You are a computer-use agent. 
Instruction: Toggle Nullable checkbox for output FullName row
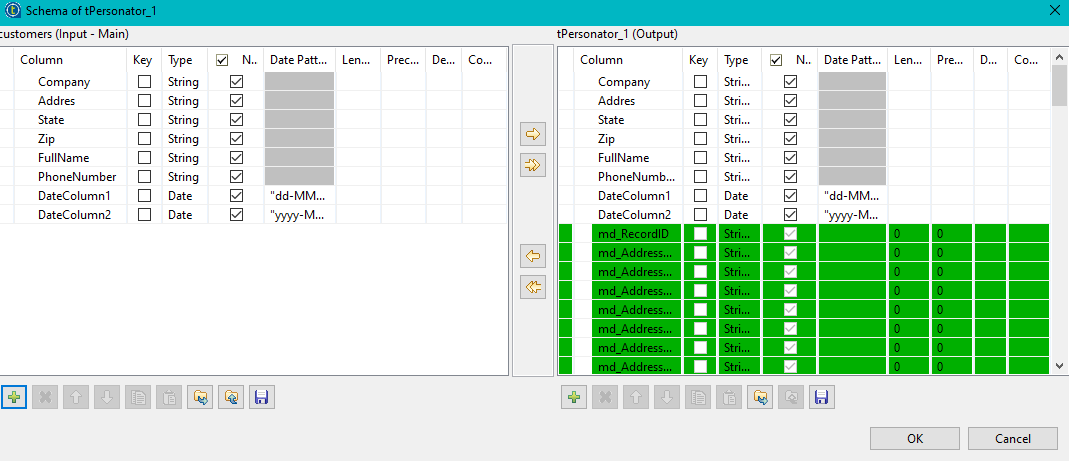(x=791, y=158)
